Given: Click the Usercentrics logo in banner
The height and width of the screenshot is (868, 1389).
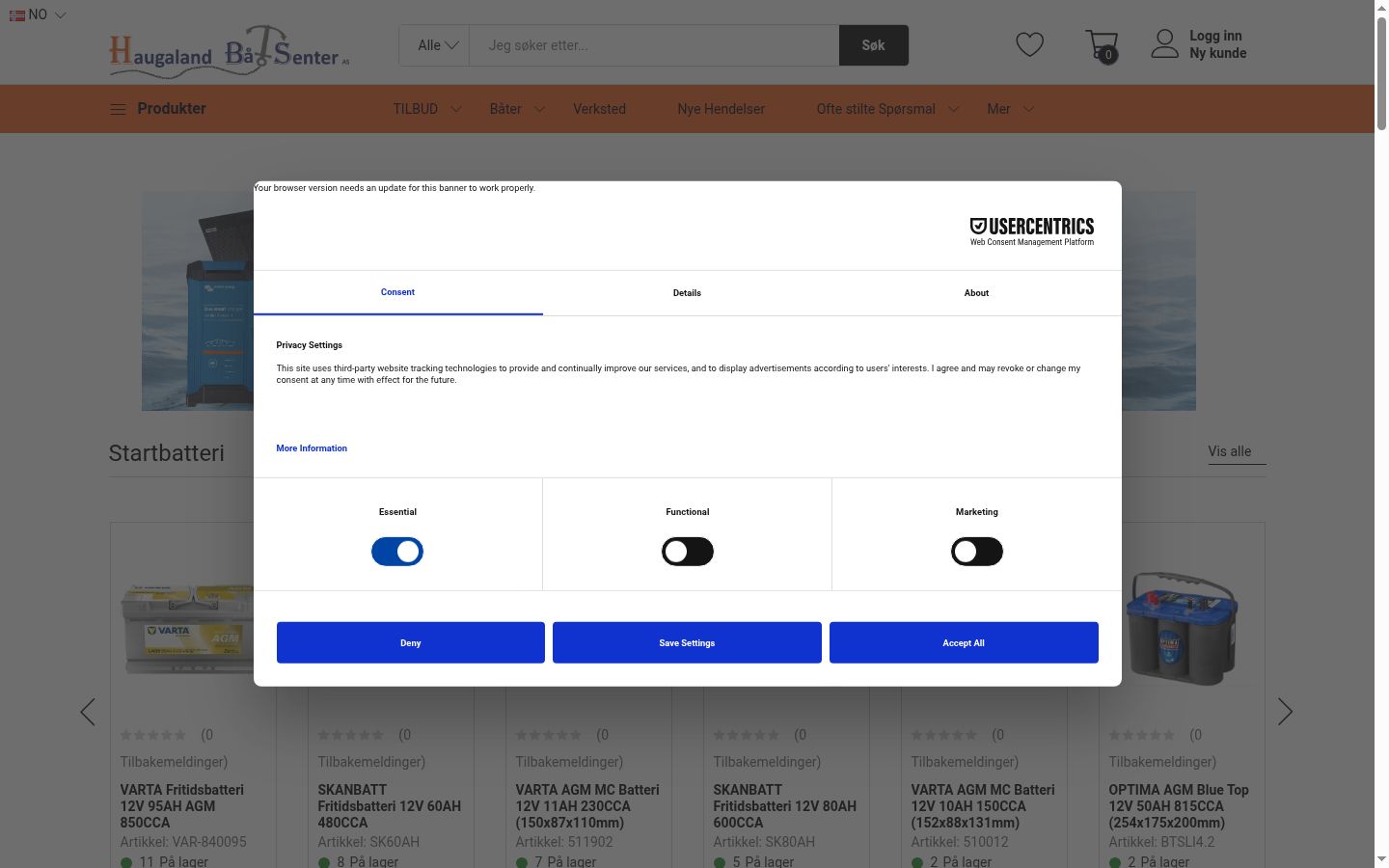Looking at the screenshot, I should click(1032, 231).
